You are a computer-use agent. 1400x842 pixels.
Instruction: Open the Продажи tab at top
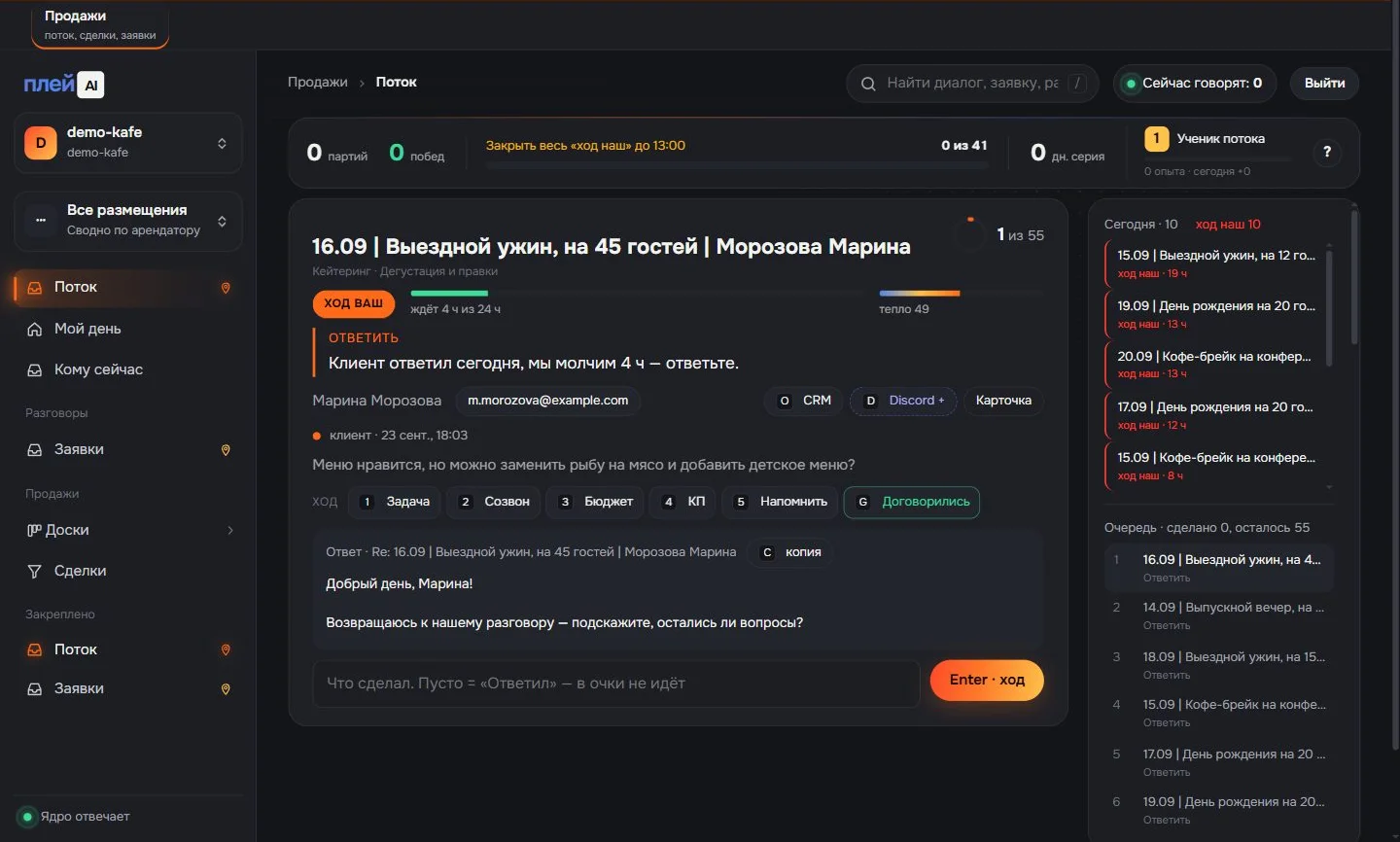(100, 24)
